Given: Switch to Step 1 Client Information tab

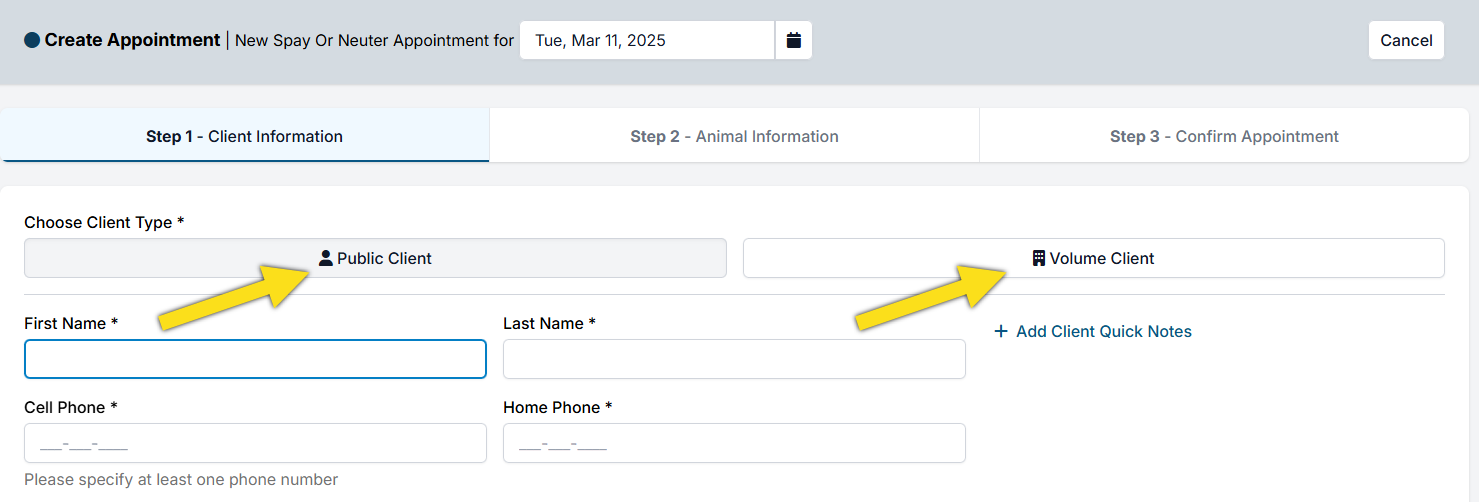Looking at the screenshot, I should coord(245,136).
